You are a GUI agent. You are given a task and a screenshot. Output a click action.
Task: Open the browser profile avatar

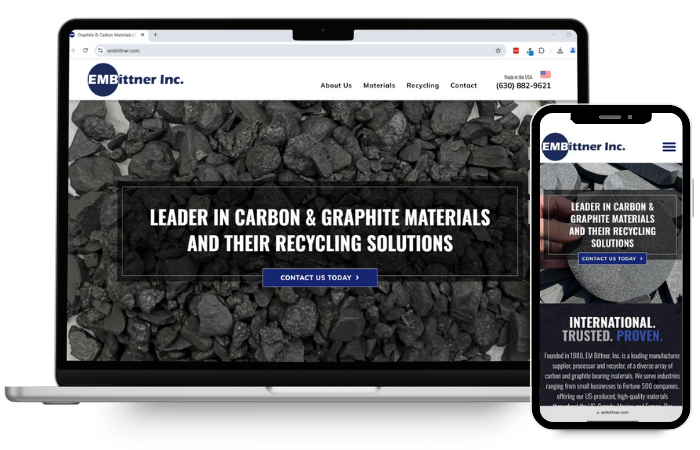click(572, 50)
